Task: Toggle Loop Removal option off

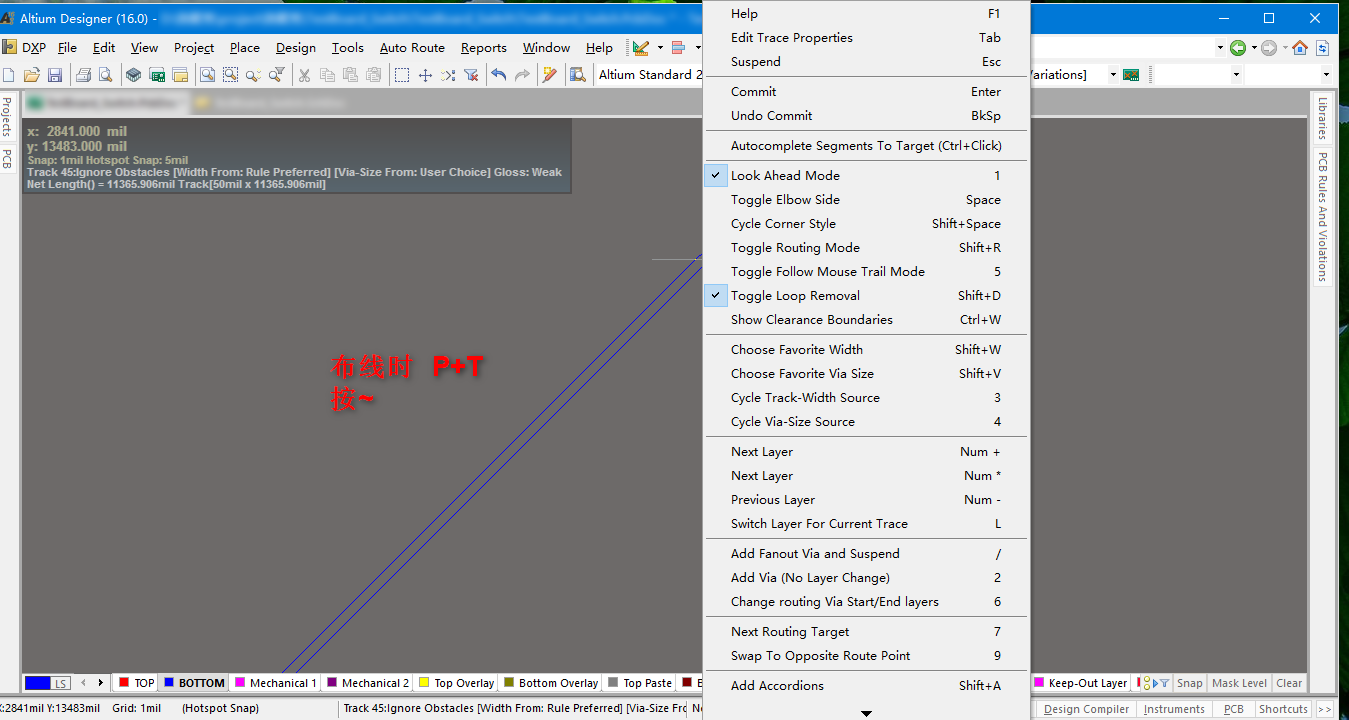Action: [795, 296]
